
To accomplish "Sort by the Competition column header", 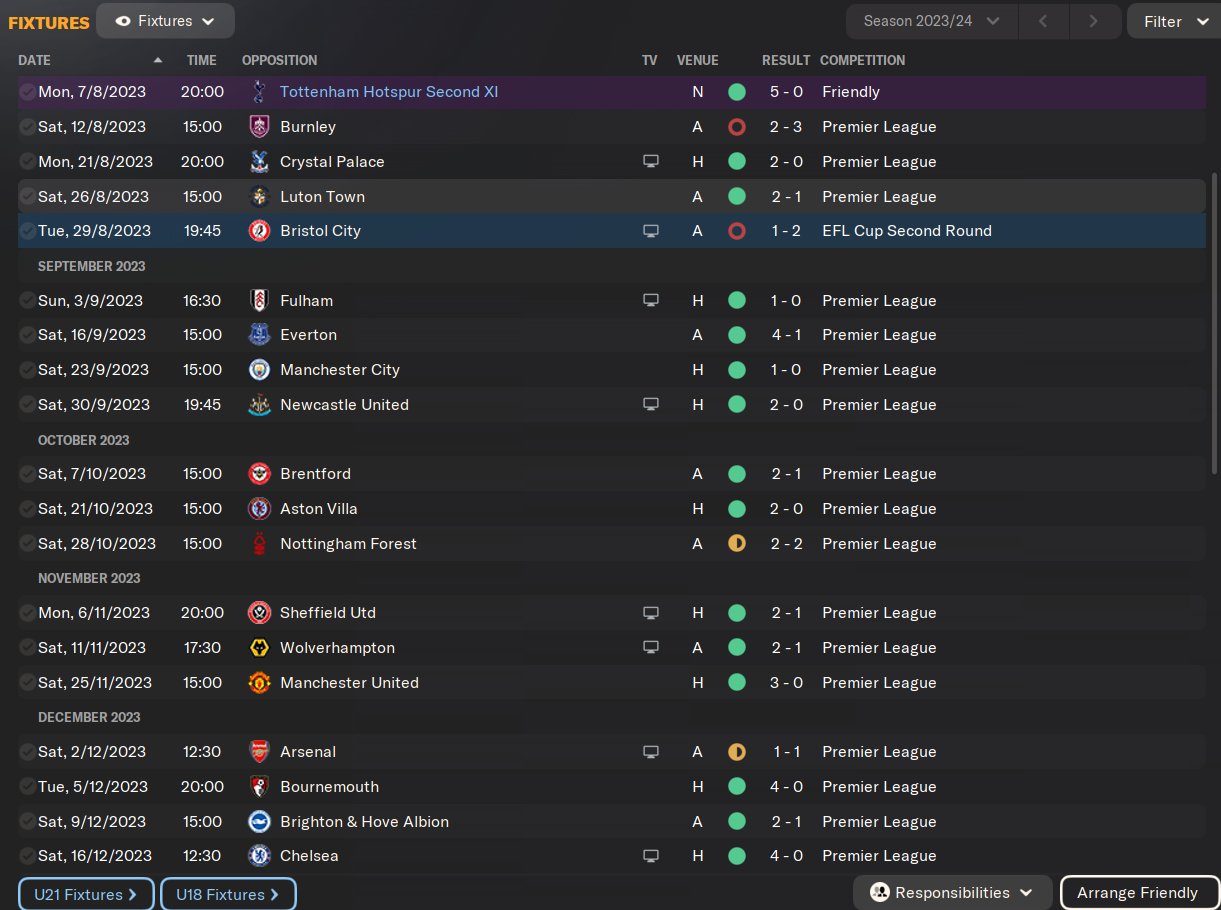I will 862,60.
